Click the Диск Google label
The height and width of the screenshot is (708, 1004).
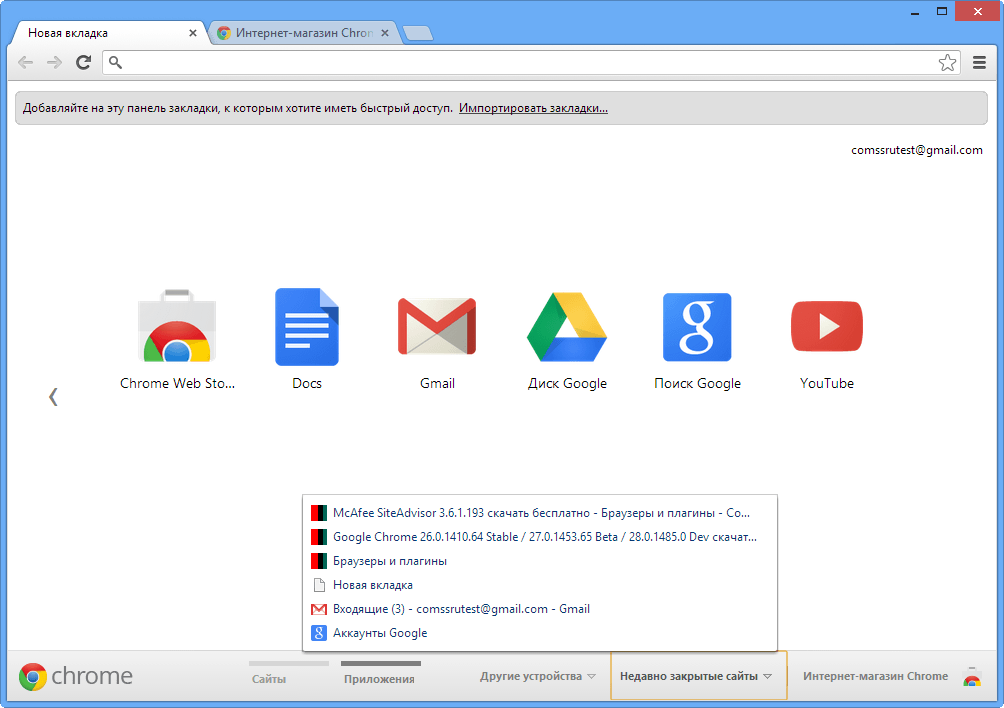567,383
